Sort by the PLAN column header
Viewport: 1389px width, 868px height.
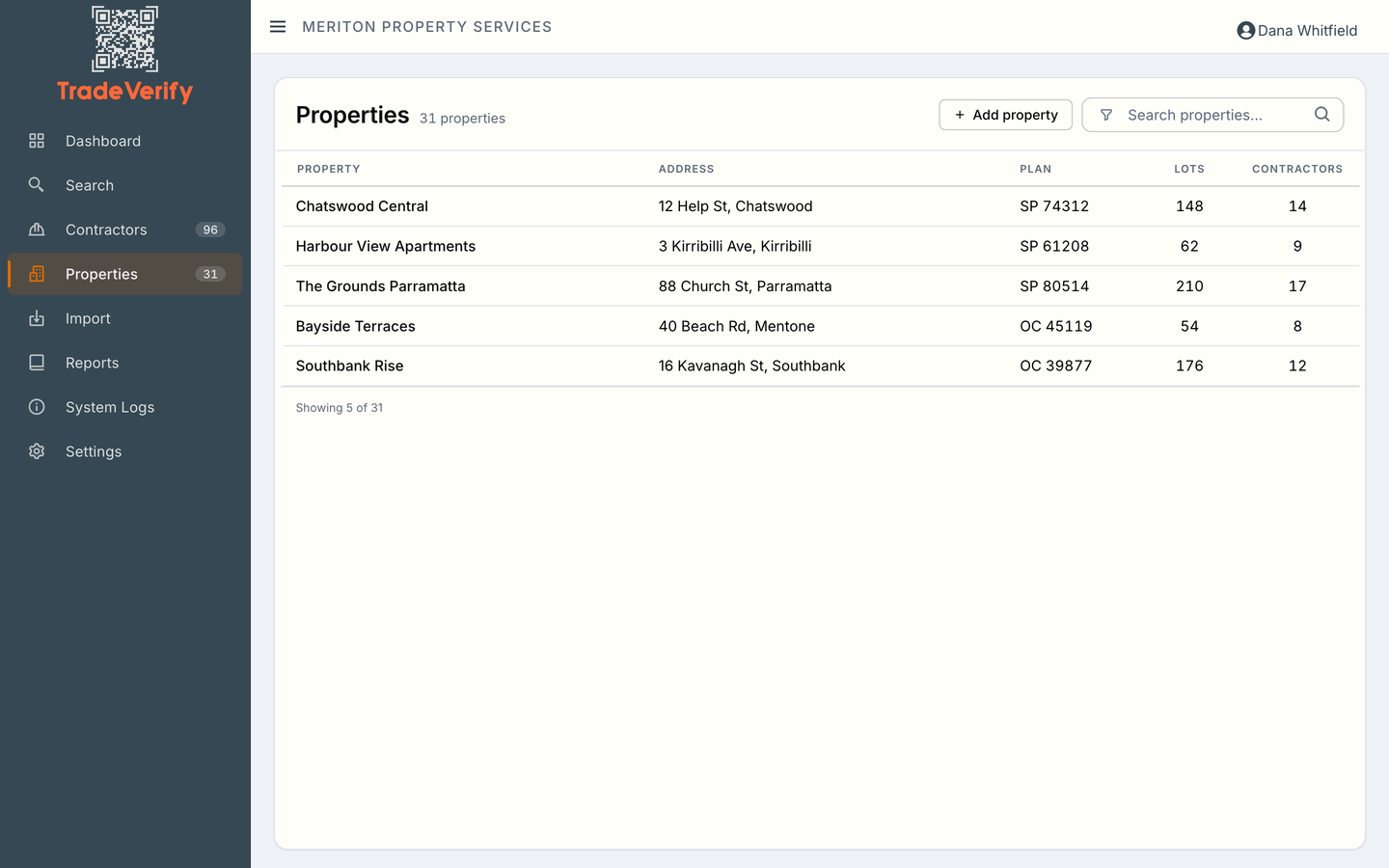point(1035,169)
